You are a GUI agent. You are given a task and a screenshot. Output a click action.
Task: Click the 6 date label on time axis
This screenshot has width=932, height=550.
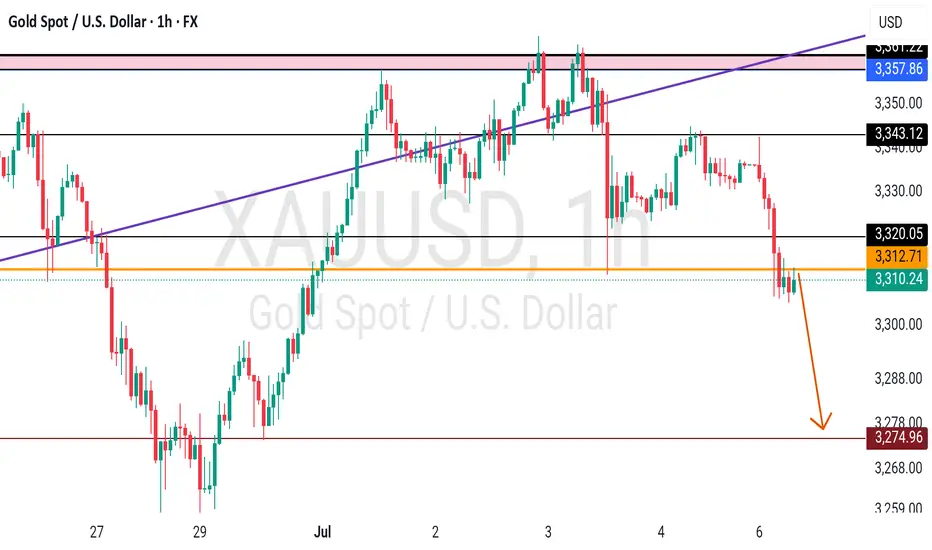tap(759, 532)
